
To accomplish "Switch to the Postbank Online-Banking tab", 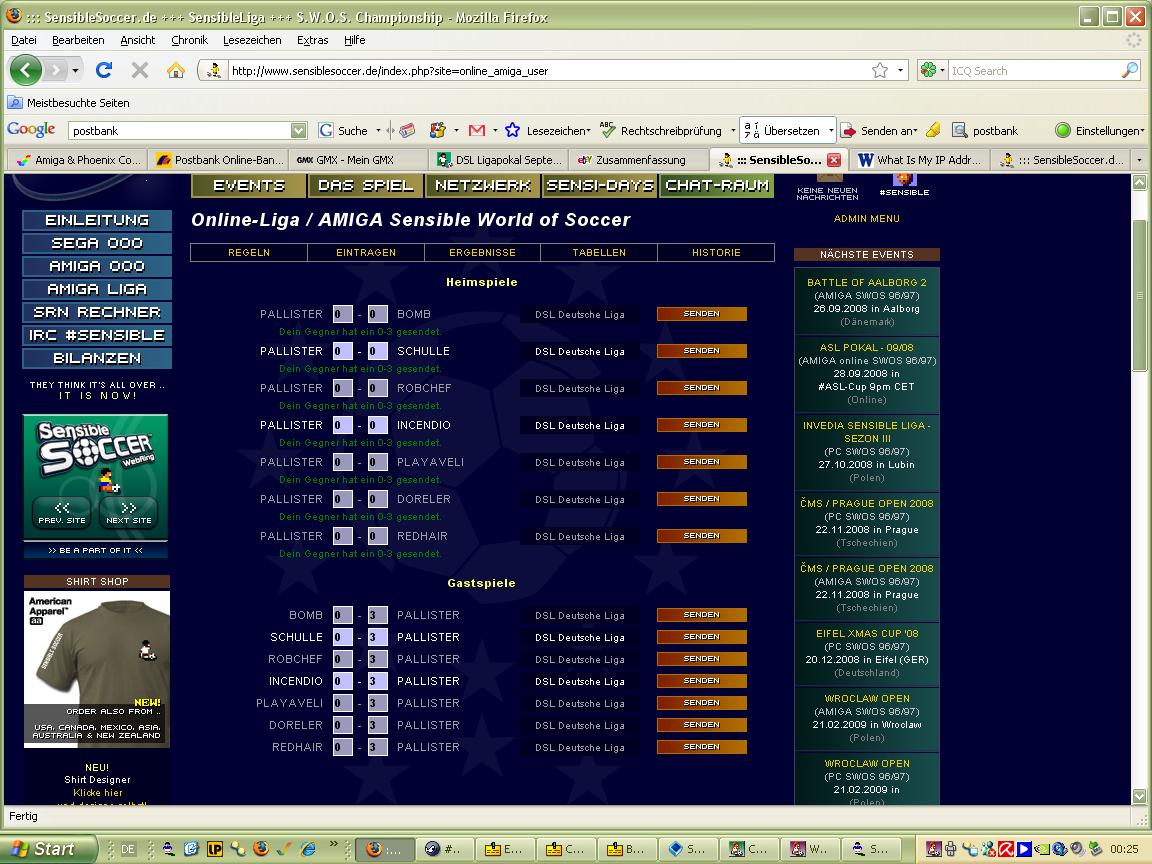I will [221, 160].
